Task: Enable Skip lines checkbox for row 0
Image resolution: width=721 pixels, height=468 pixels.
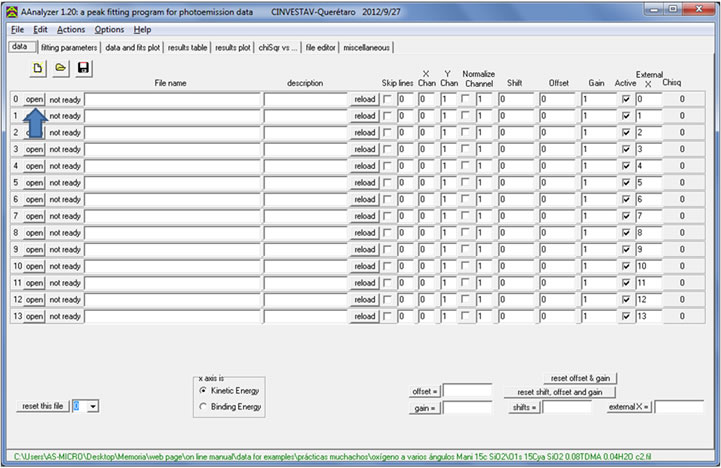Action: coord(388,100)
